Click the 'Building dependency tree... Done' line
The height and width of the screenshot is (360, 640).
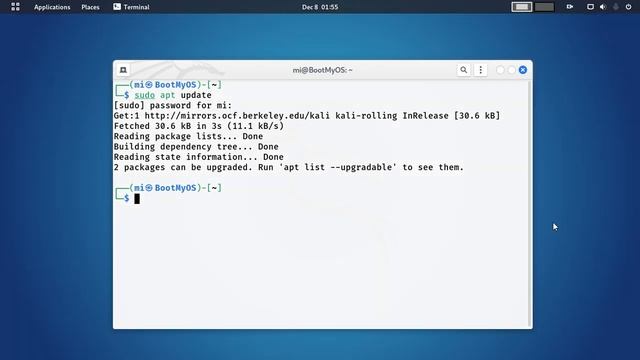coord(196,147)
